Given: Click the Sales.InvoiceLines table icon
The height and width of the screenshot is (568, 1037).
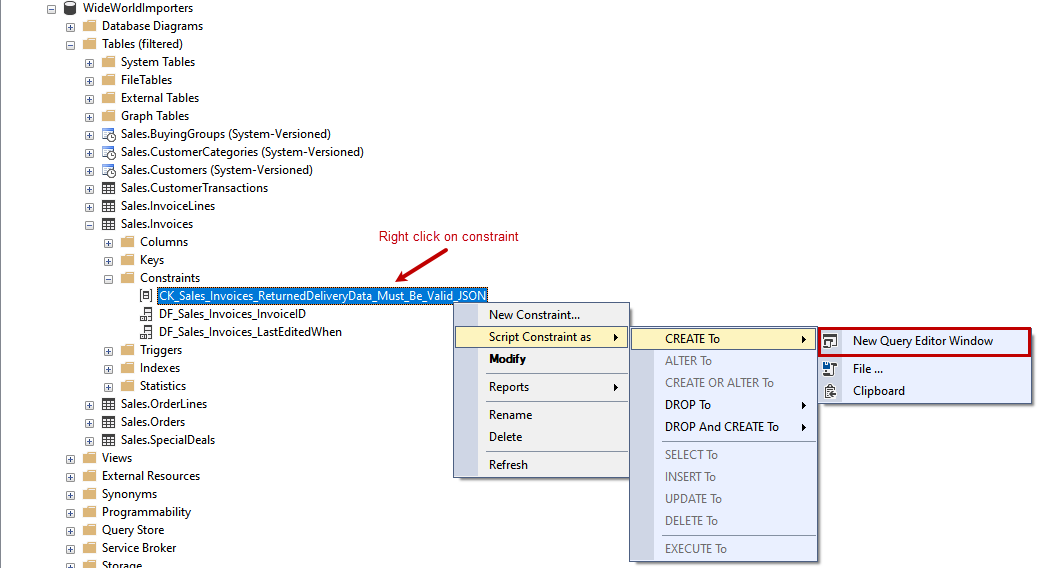Looking at the screenshot, I should click(x=108, y=206).
